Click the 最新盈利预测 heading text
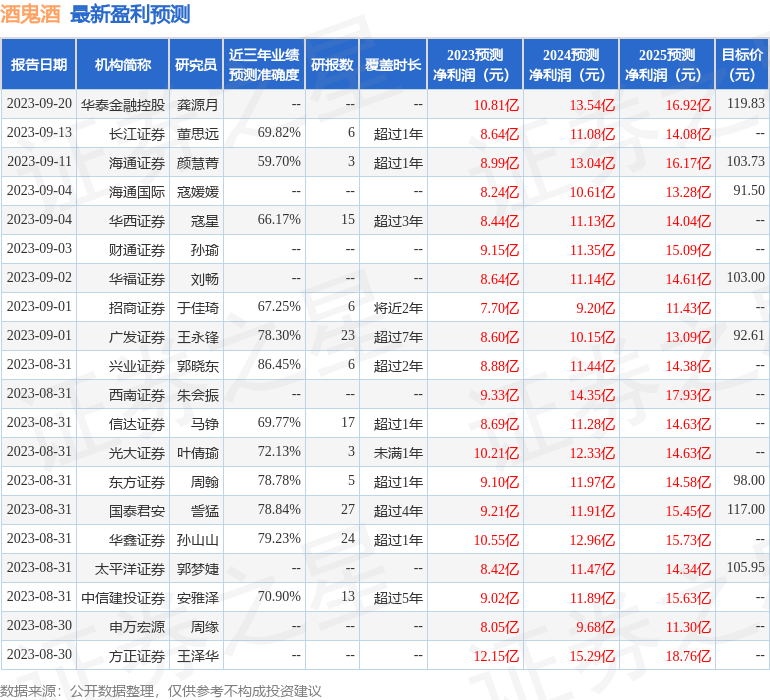This screenshot has width=770, height=700. tap(130, 14)
